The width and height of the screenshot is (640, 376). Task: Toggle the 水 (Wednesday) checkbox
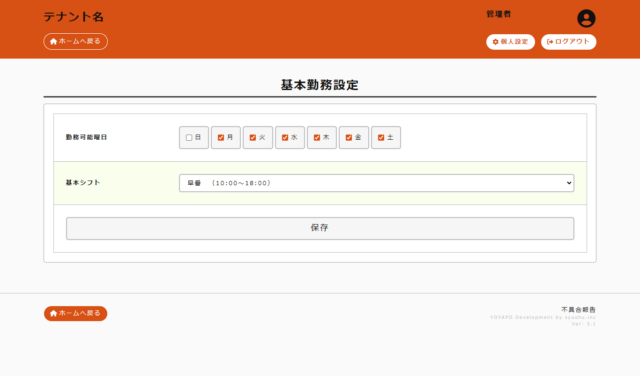(285, 138)
